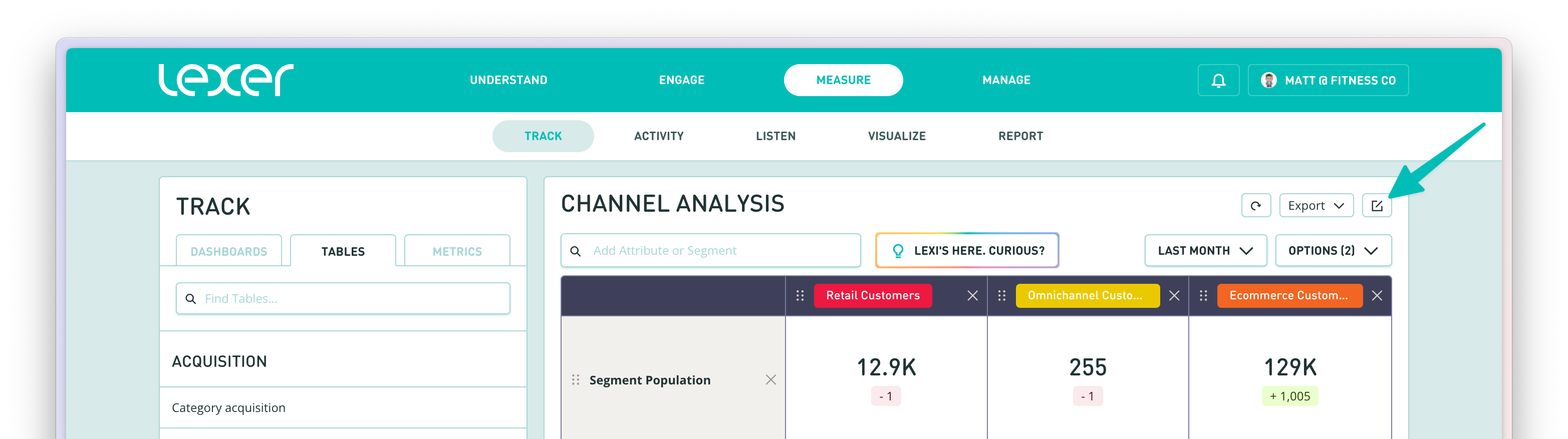Click the CHANNEL ANALYSIS title
Image resolution: width=1568 pixels, height=439 pixels.
673,204
